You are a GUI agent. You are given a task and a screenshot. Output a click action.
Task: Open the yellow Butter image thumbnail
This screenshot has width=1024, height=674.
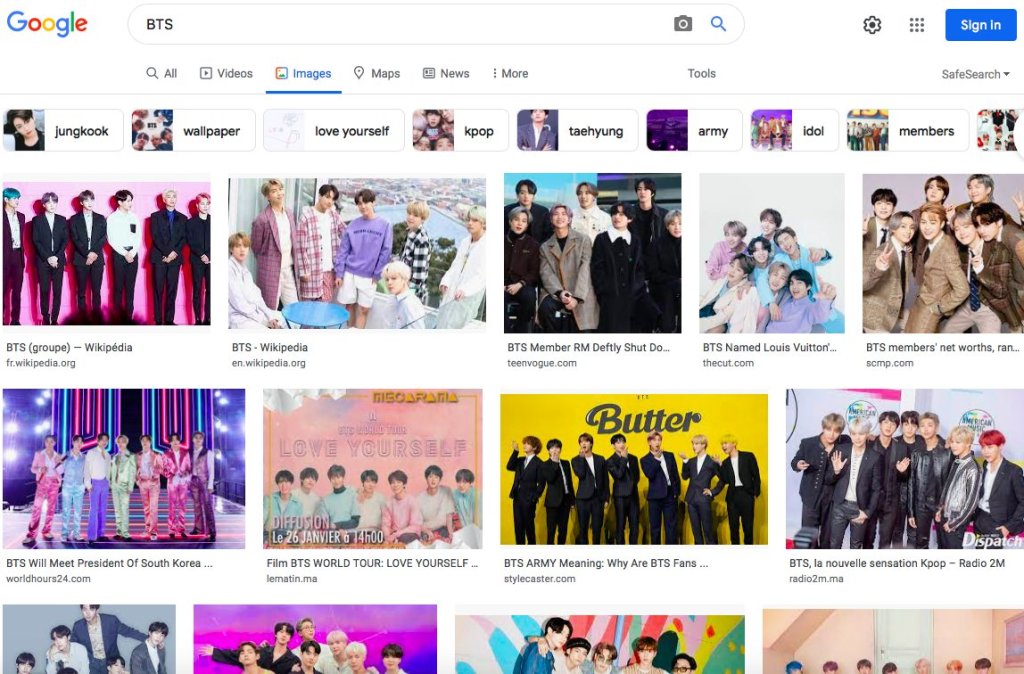pos(634,469)
